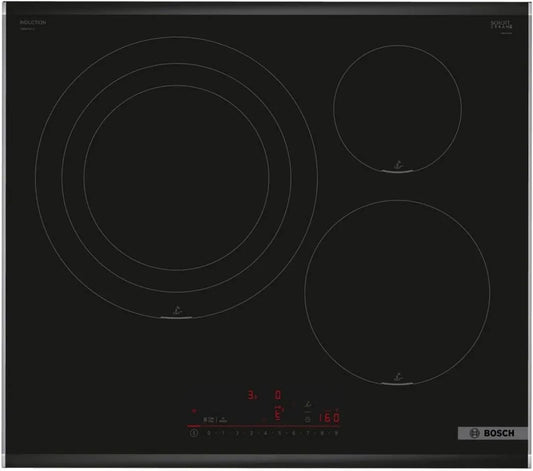Set heat to level 6
The image size is (533, 471).
294,433
